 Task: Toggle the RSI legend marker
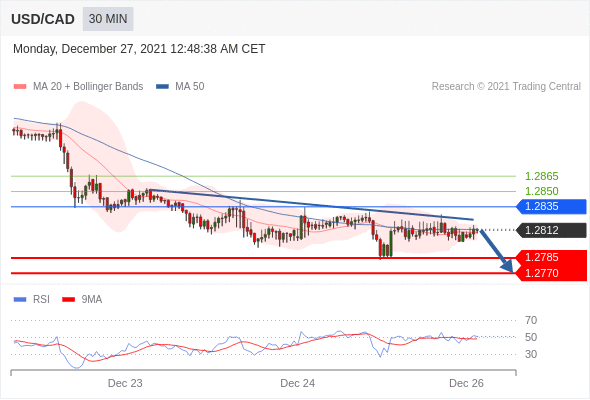point(20,300)
